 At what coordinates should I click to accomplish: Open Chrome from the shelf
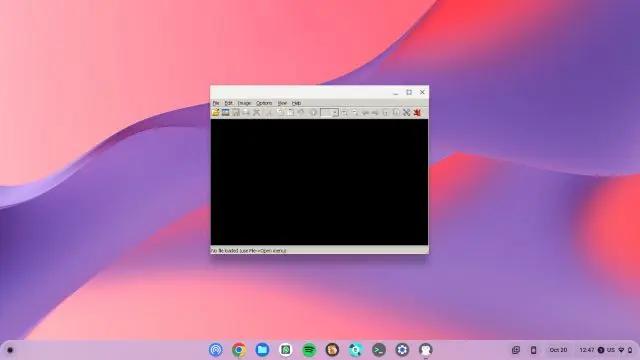coord(239,350)
